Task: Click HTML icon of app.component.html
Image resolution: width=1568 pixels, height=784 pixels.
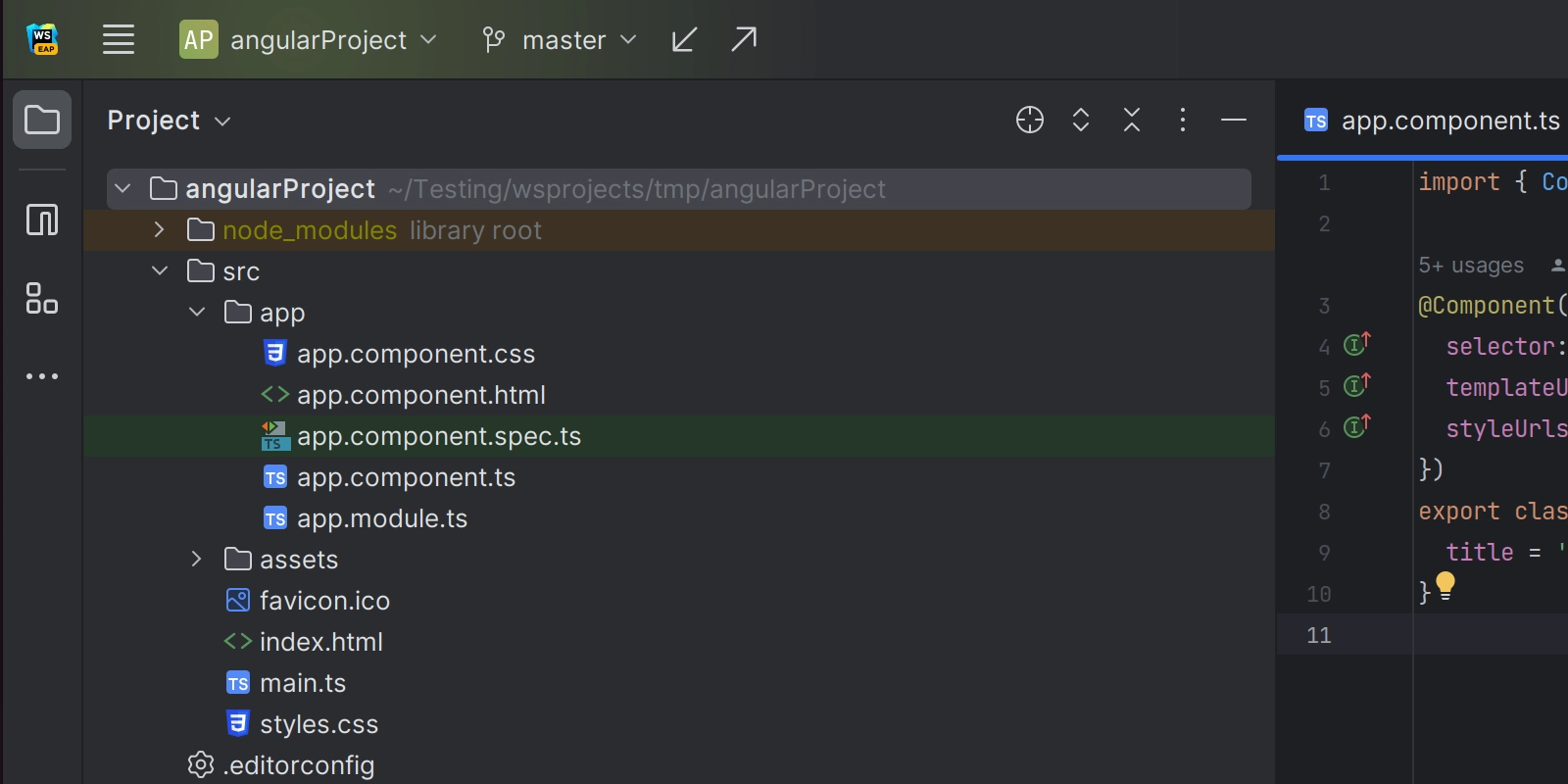Action: [275, 394]
